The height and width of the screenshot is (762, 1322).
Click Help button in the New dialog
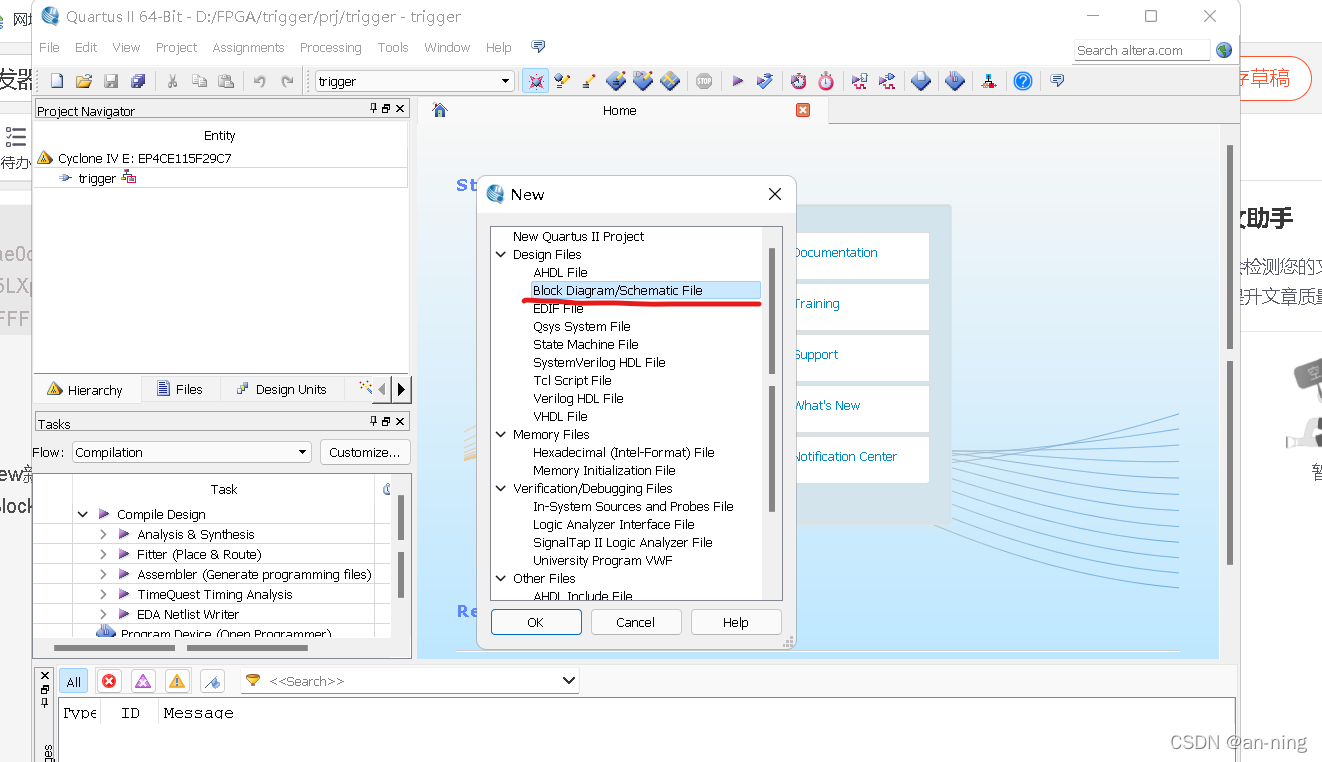(x=736, y=622)
